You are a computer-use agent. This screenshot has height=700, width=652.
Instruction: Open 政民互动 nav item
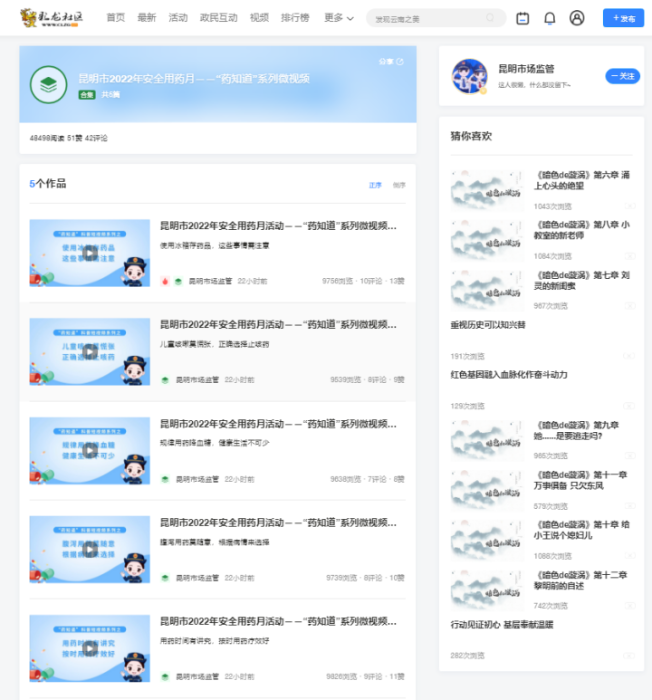click(218, 17)
